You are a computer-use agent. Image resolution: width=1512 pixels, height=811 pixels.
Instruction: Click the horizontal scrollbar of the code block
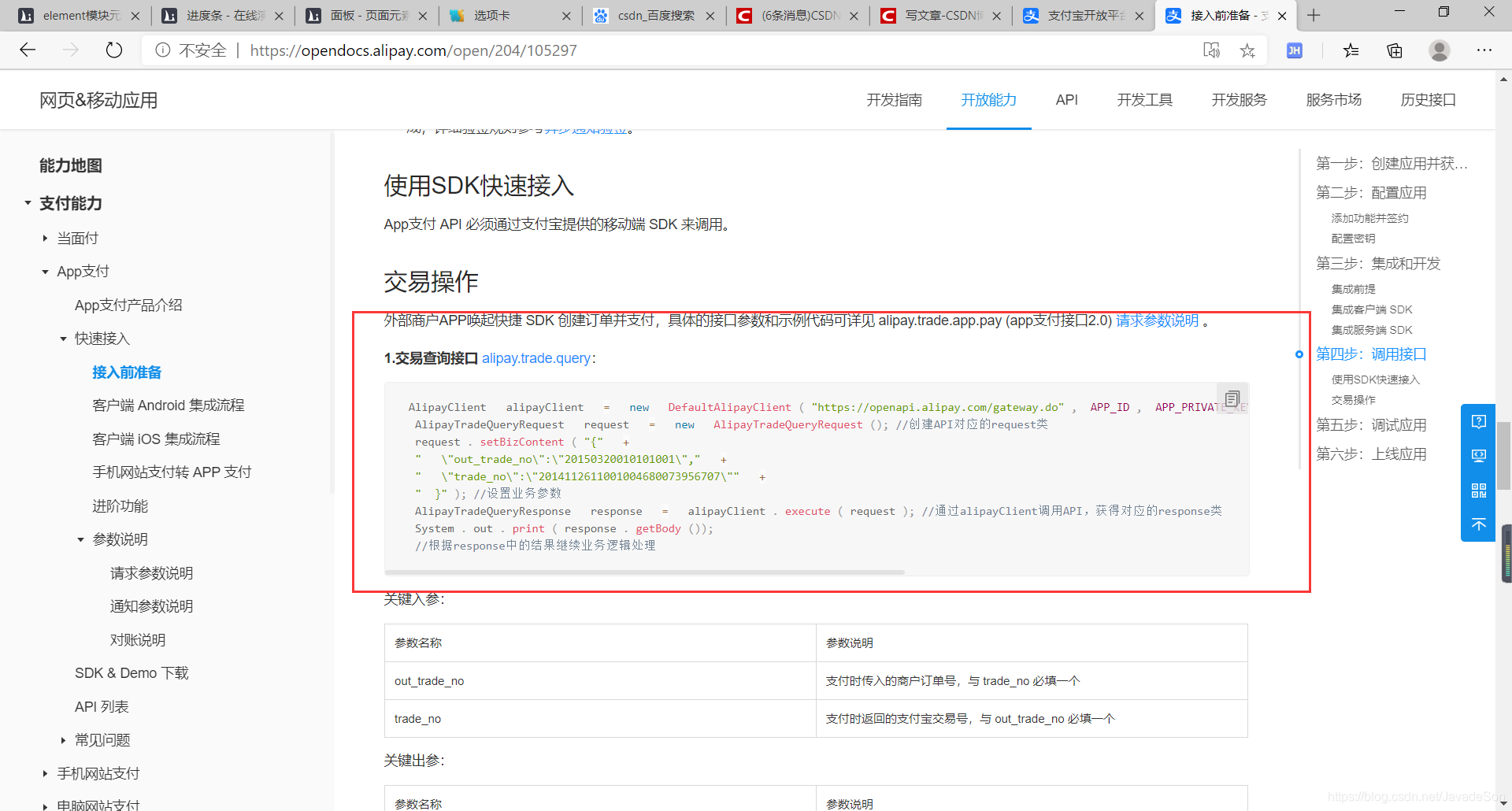tap(644, 572)
